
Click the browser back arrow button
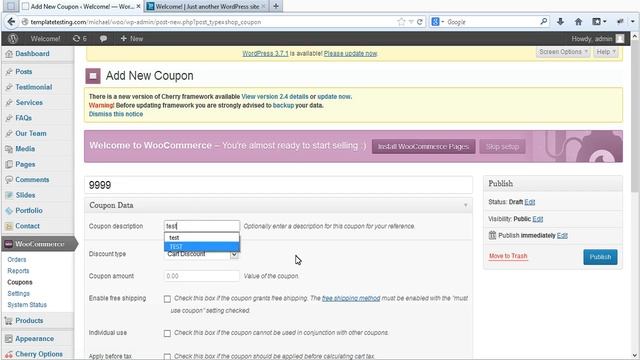click(11, 22)
